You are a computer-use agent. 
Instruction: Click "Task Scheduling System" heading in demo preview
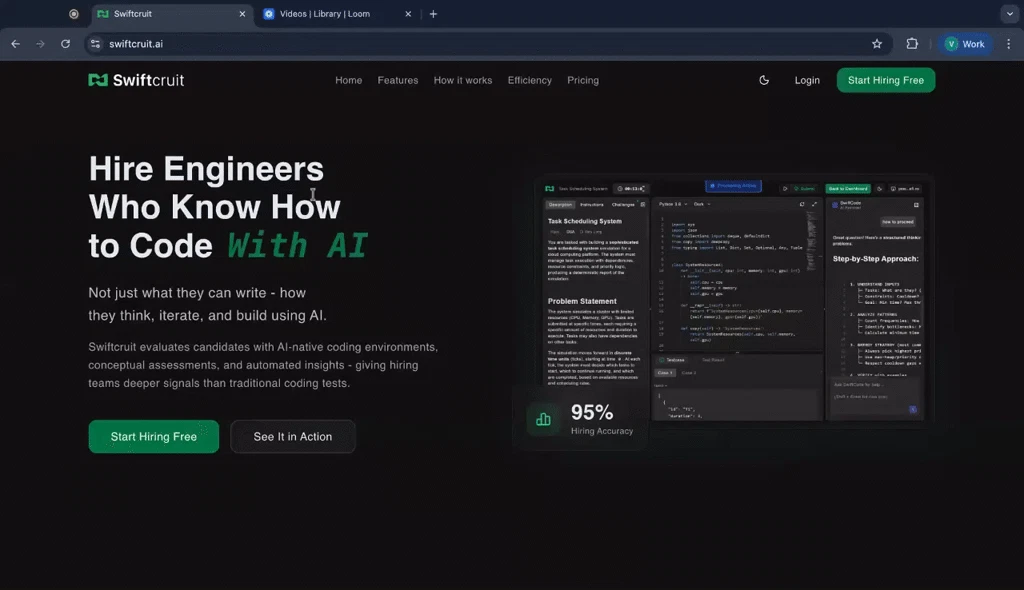[x=584, y=221]
